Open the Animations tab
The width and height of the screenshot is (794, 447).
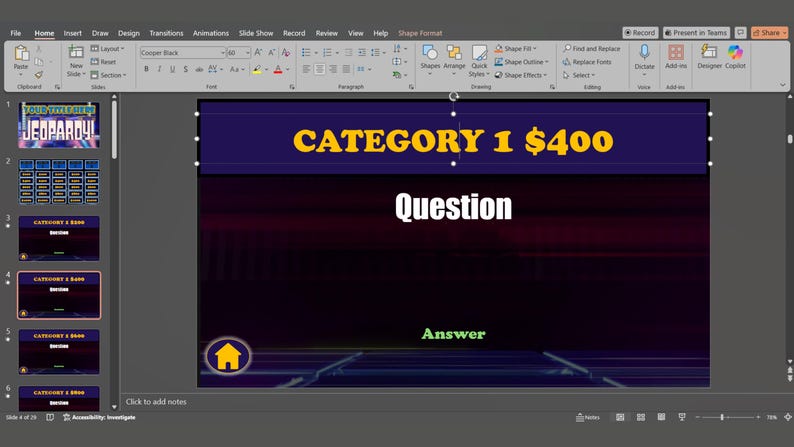point(211,33)
